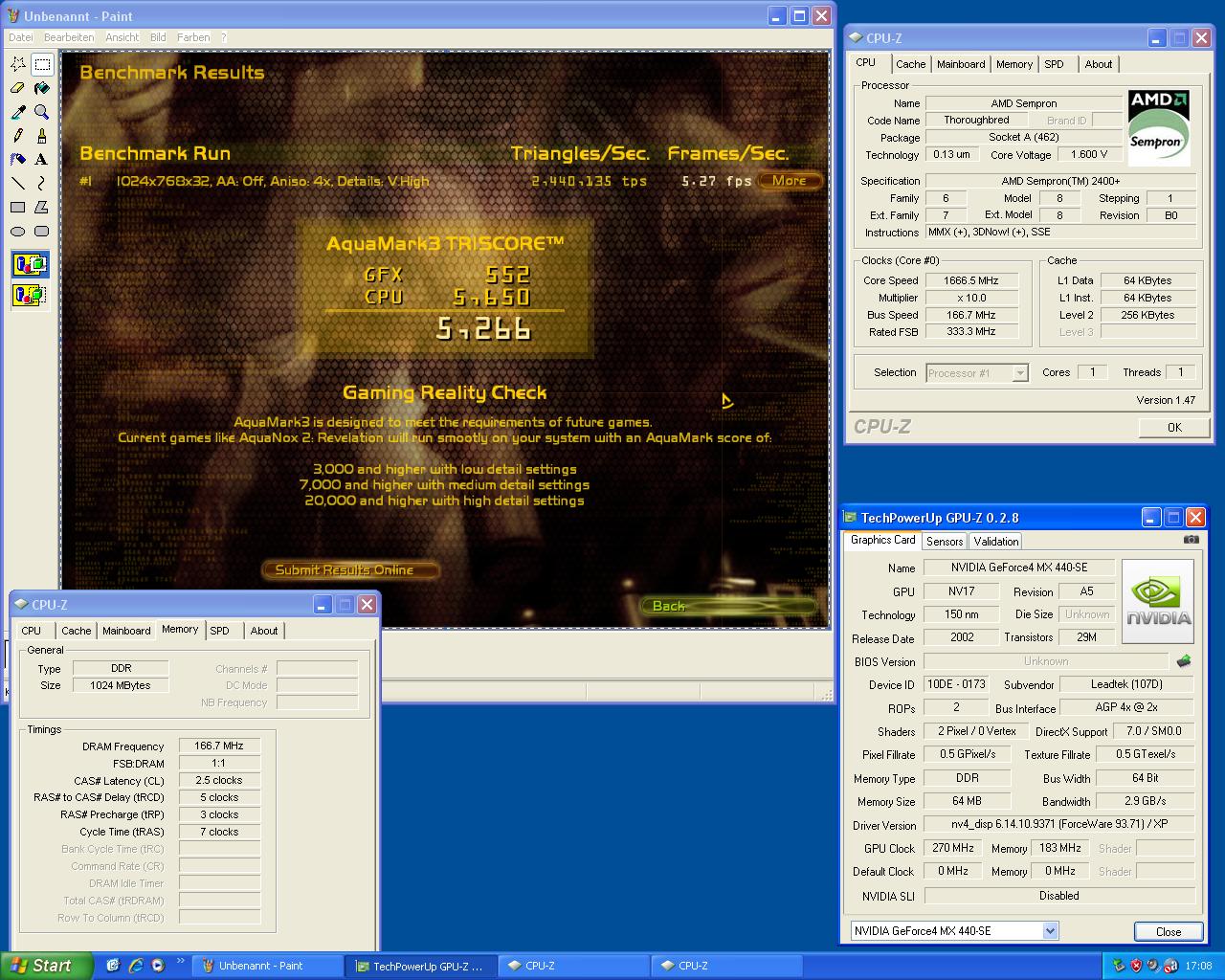Open the Farben menu in Paint
The width and height of the screenshot is (1225, 980).
[193, 37]
